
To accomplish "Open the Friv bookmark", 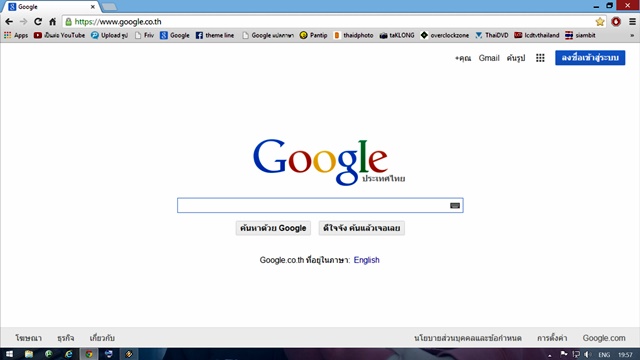I will (x=144, y=36).
